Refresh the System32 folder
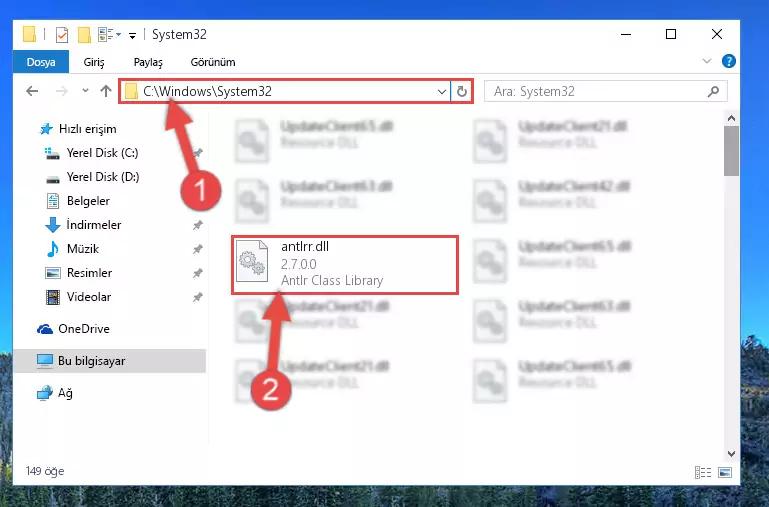 point(461,91)
